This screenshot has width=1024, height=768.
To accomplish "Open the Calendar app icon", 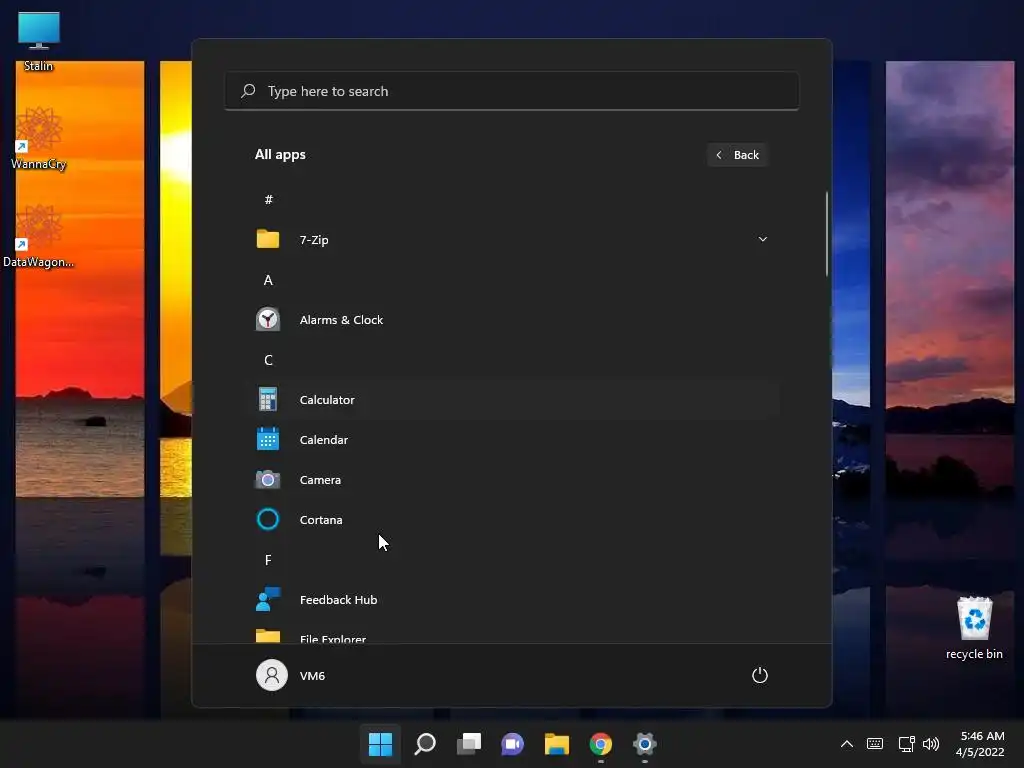I will [x=268, y=439].
